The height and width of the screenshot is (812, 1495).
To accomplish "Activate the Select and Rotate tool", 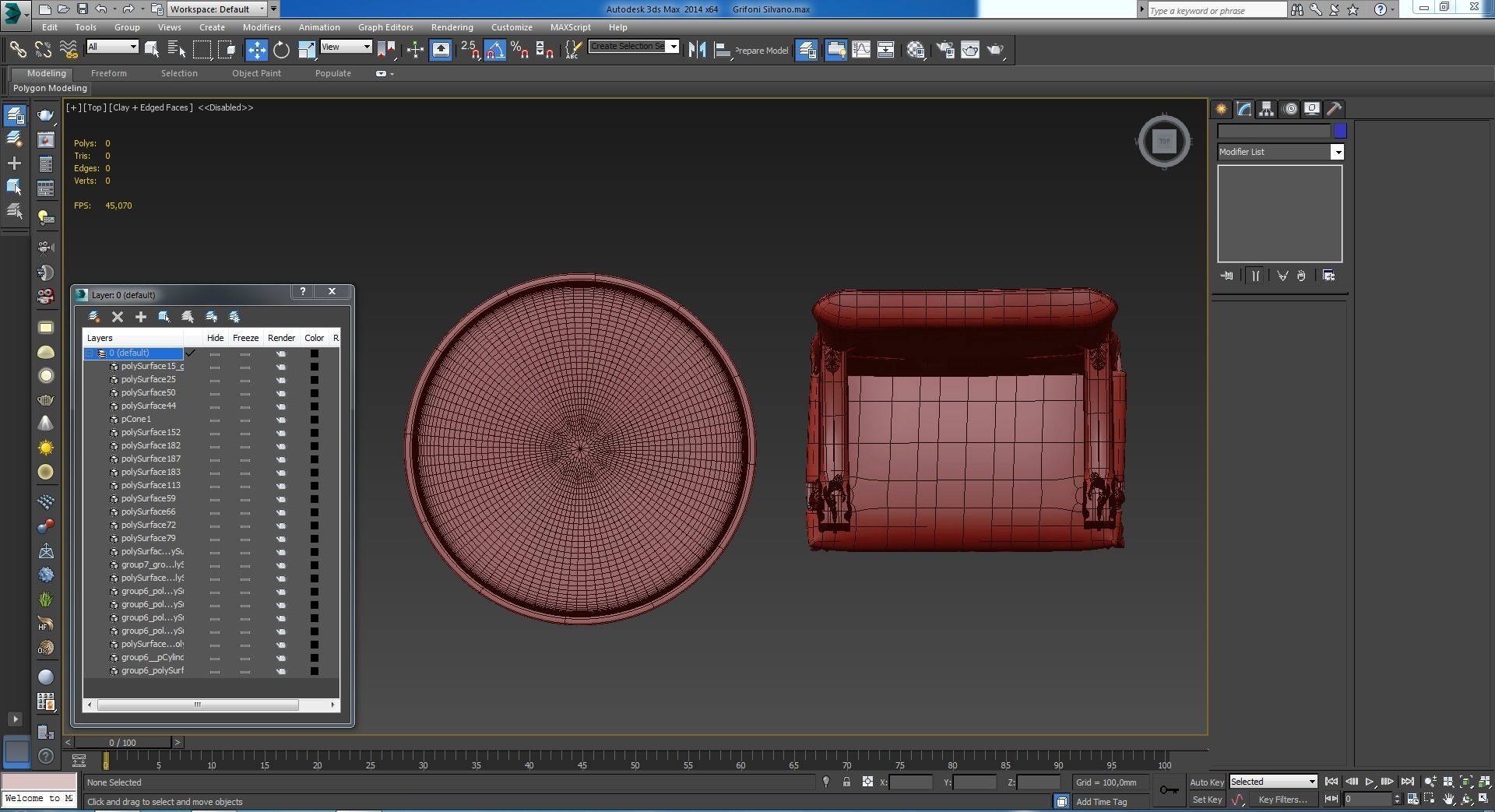I will click(x=281, y=50).
